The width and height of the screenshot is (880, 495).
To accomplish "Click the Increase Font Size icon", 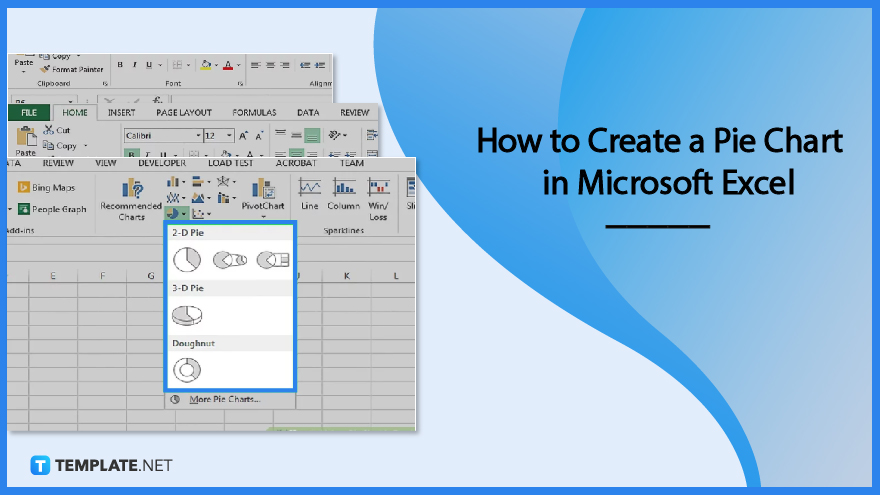I will [x=244, y=136].
